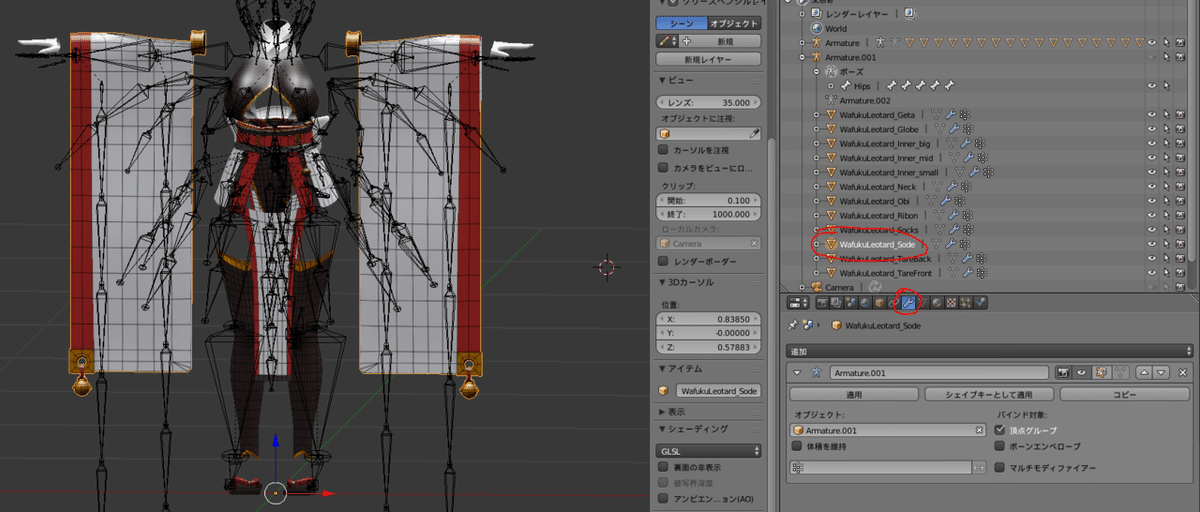Image resolution: width=1200 pixels, height=512 pixels.
Task: Open the Texture properties tab (checkerboard)
Action: pos(951,302)
